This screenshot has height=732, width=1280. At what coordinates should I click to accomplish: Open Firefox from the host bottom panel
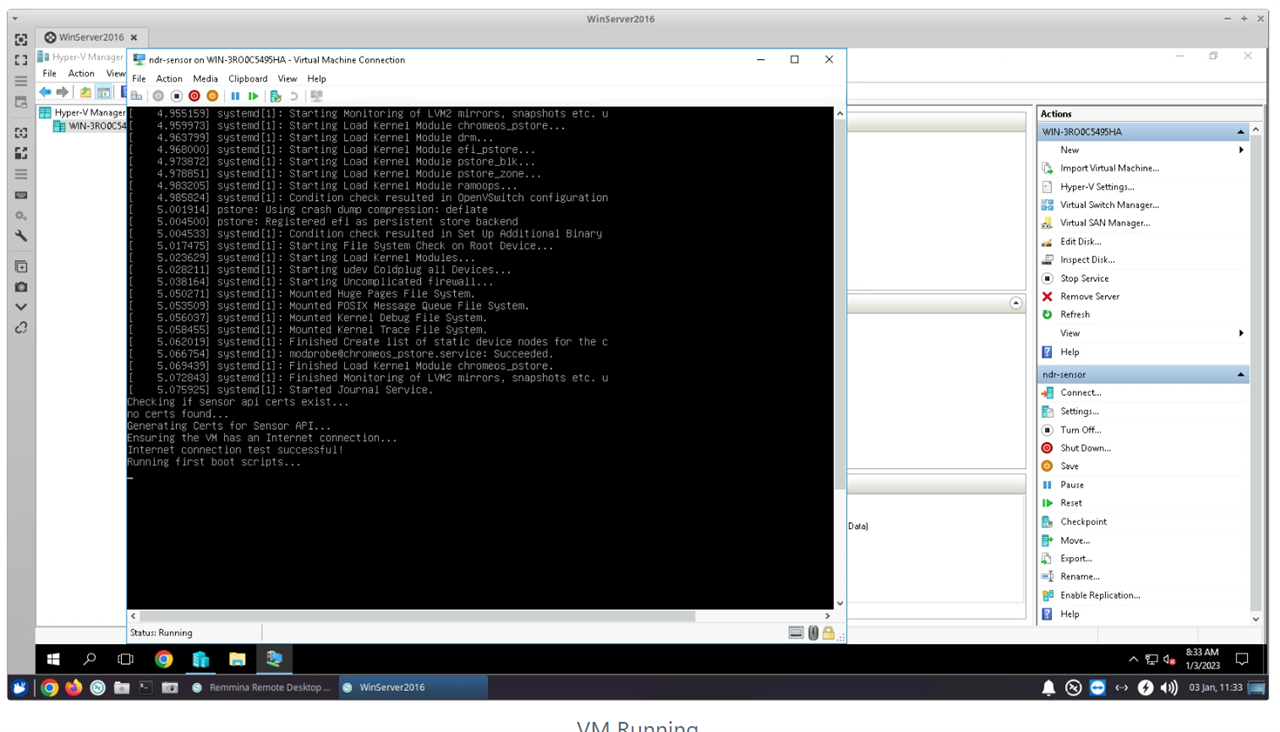[73, 687]
